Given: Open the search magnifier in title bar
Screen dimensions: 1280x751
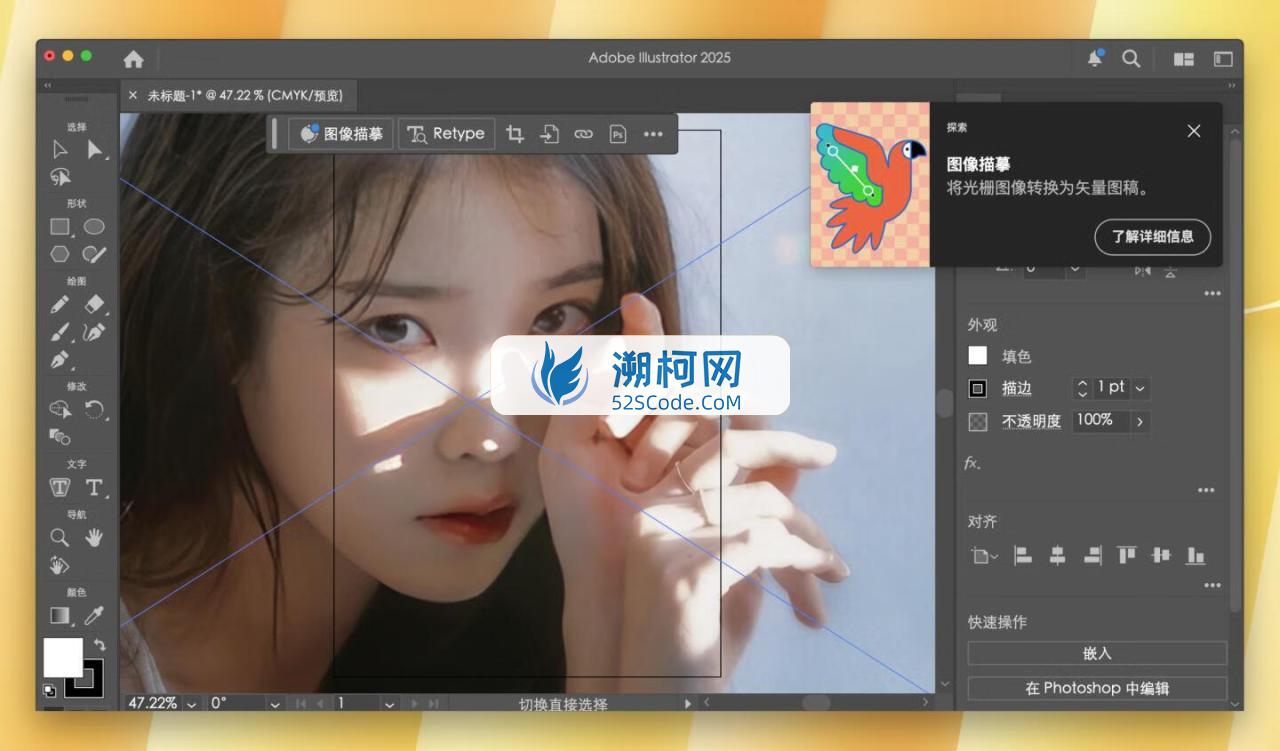Looking at the screenshot, I should pos(1131,58).
